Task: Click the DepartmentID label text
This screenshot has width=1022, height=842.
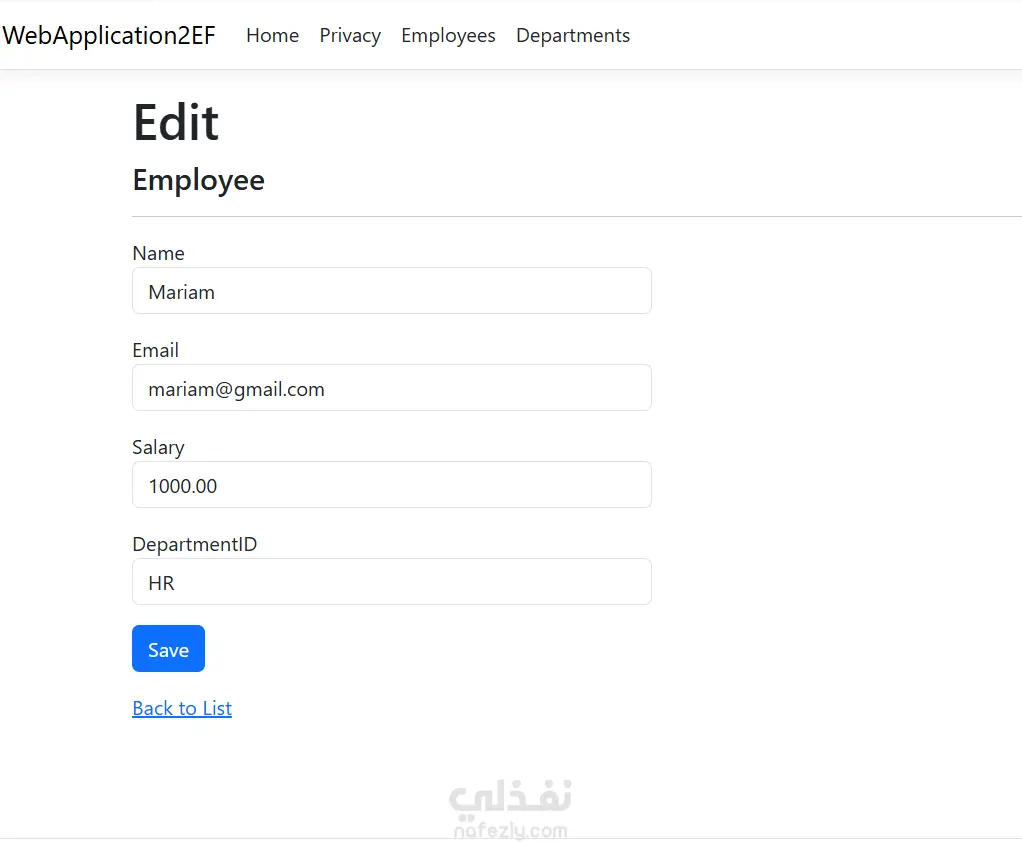Action: click(x=195, y=544)
